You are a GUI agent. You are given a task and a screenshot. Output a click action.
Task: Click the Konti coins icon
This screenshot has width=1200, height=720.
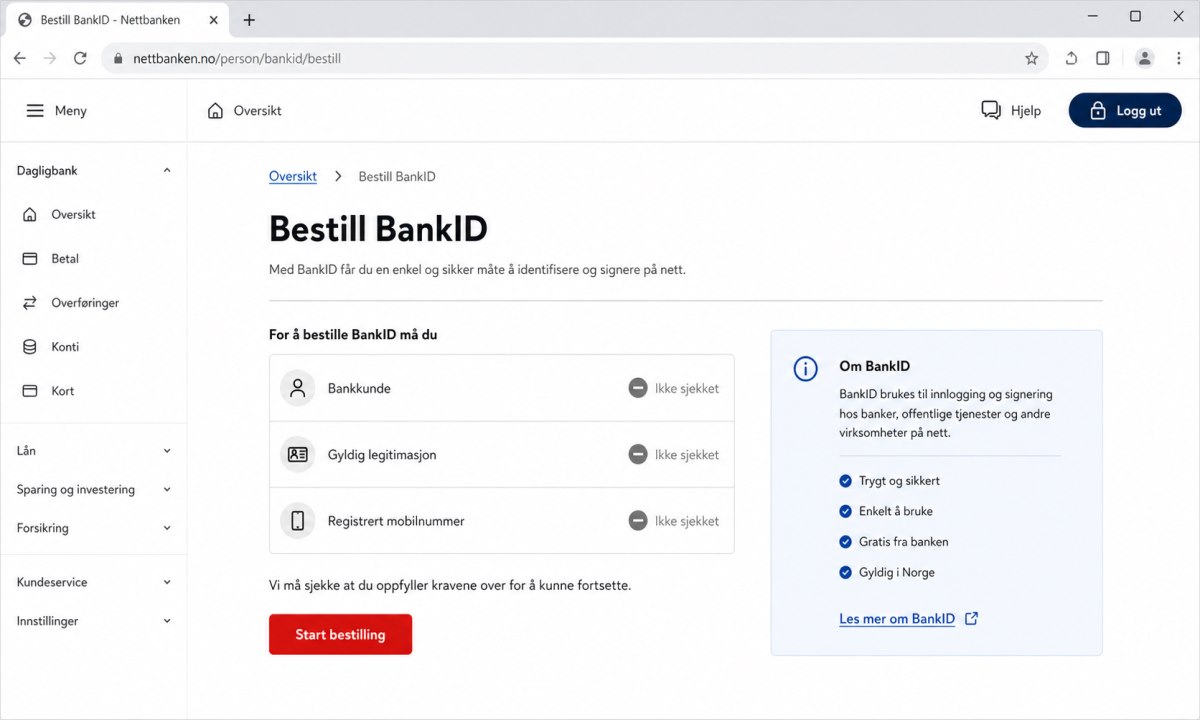click(x=30, y=347)
